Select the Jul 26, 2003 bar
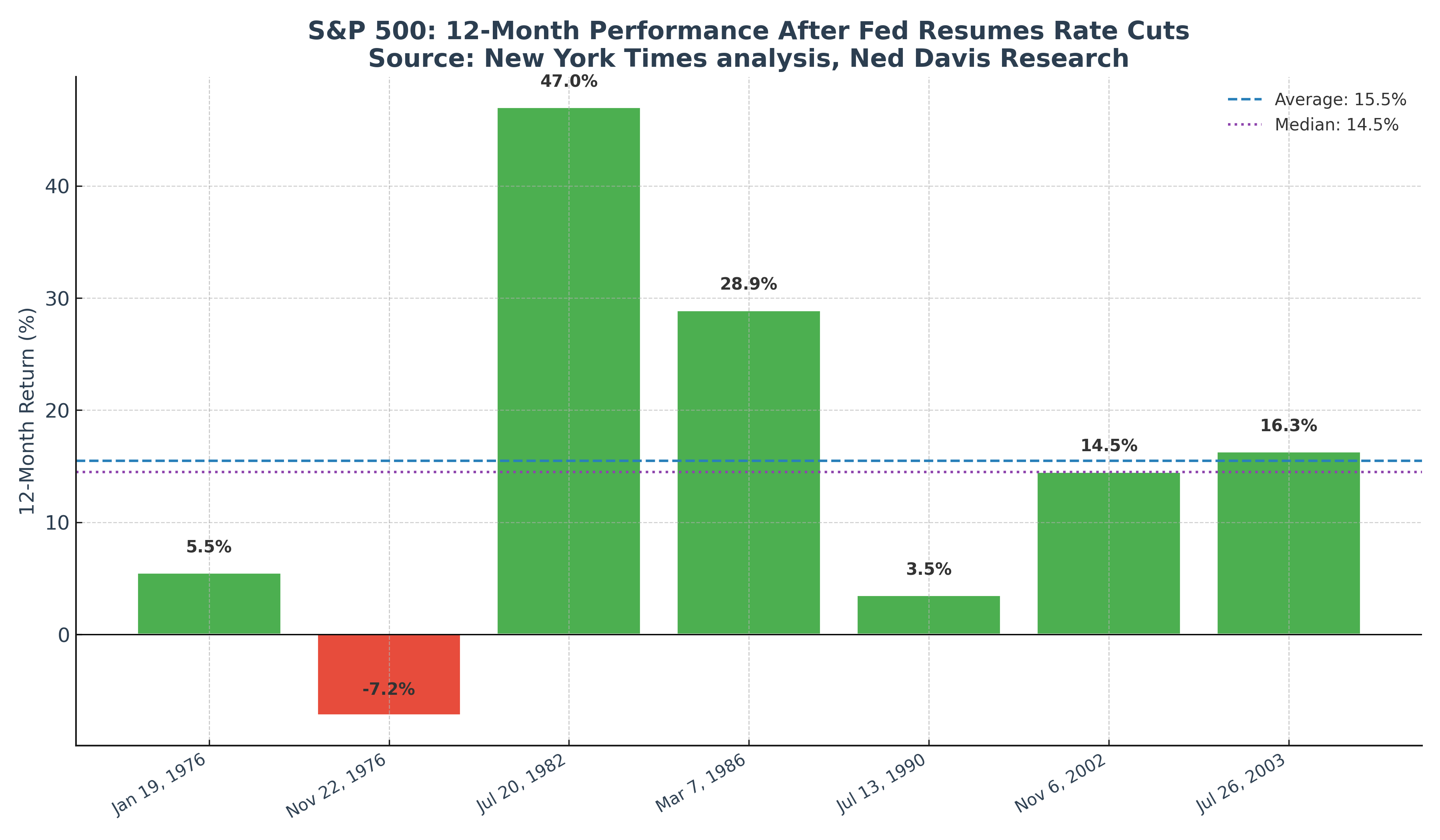 [x=1288, y=544]
